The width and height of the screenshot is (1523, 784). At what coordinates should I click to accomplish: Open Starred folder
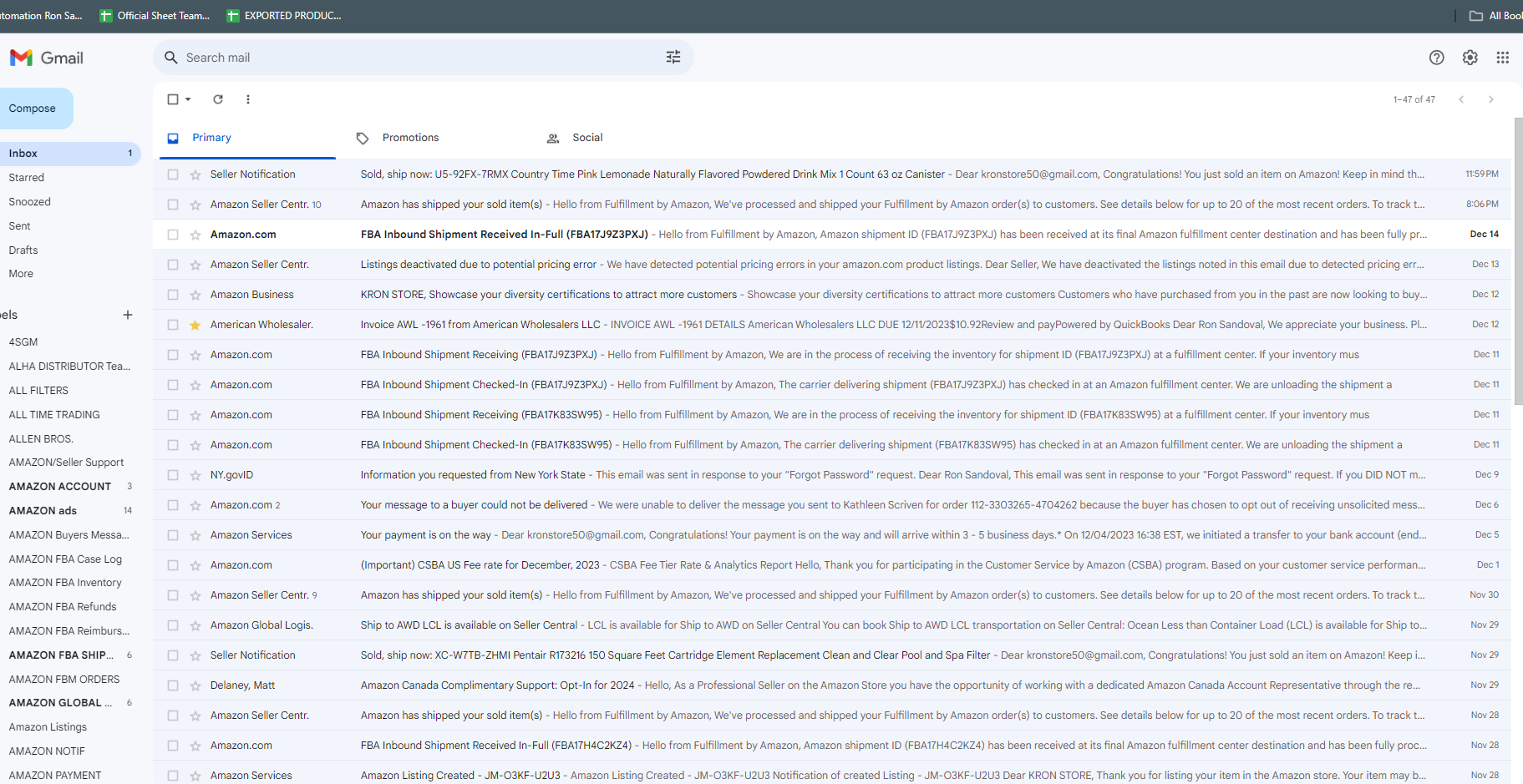click(x=27, y=178)
